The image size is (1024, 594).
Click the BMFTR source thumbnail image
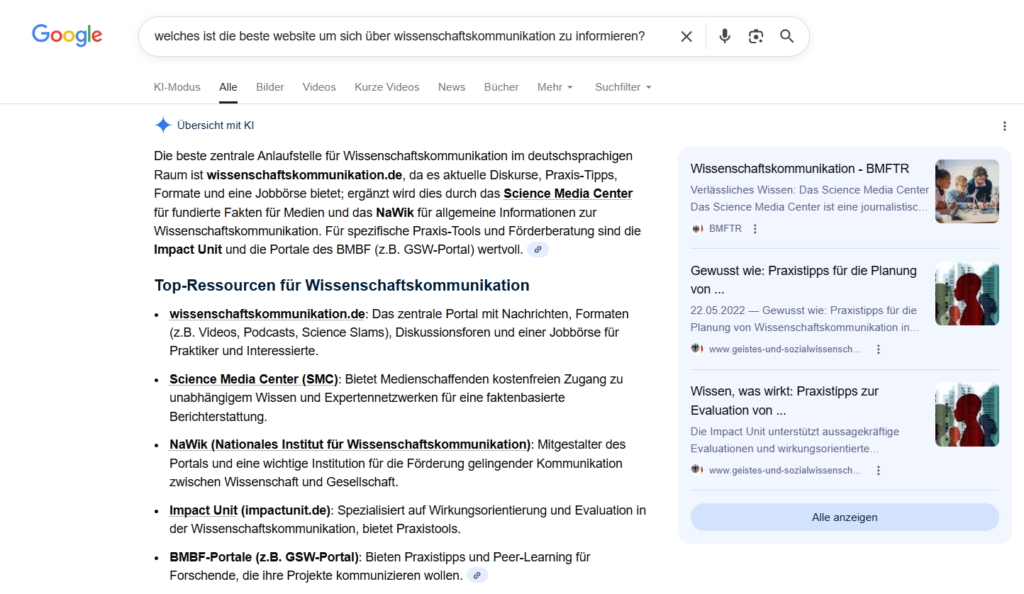click(966, 191)
